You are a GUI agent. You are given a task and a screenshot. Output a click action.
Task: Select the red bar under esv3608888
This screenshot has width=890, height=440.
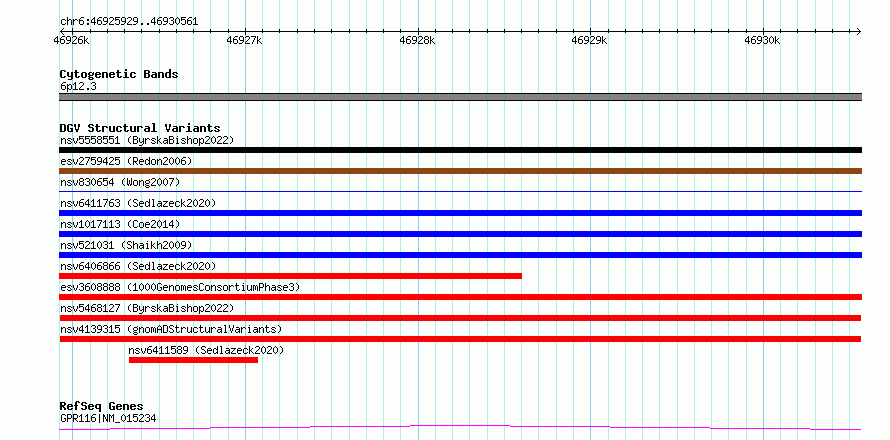[x=460, y=297]
